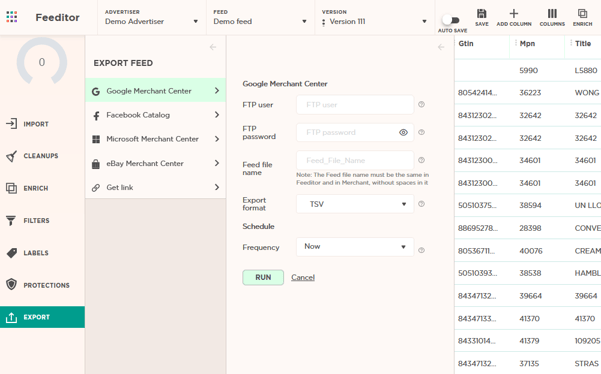Click the Enrich icon in top toolbar
601x374 pixels.
582,14
